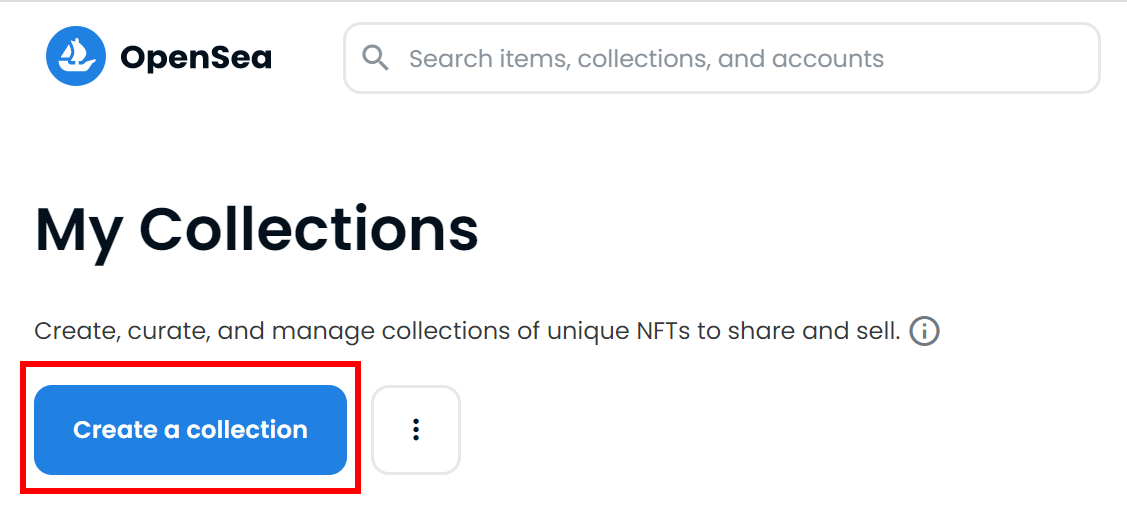
Task: Click the OpenSea sailboat logo icon
Action: pos(75,57)
